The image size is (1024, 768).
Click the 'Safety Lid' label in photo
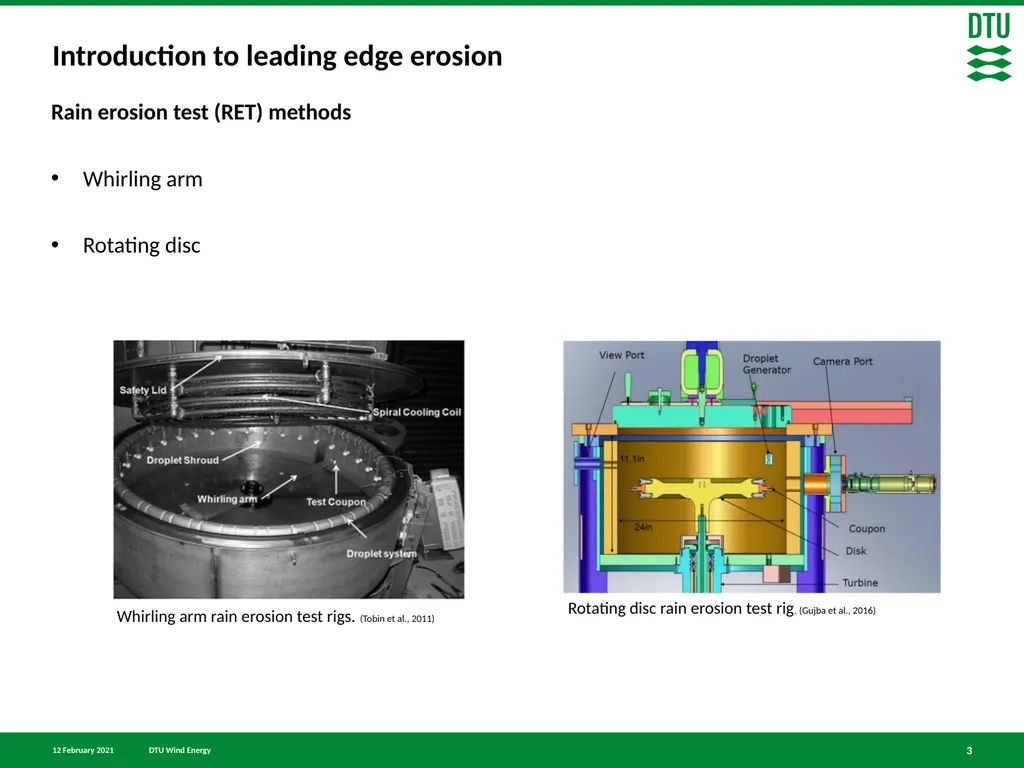tap(143, 390)
